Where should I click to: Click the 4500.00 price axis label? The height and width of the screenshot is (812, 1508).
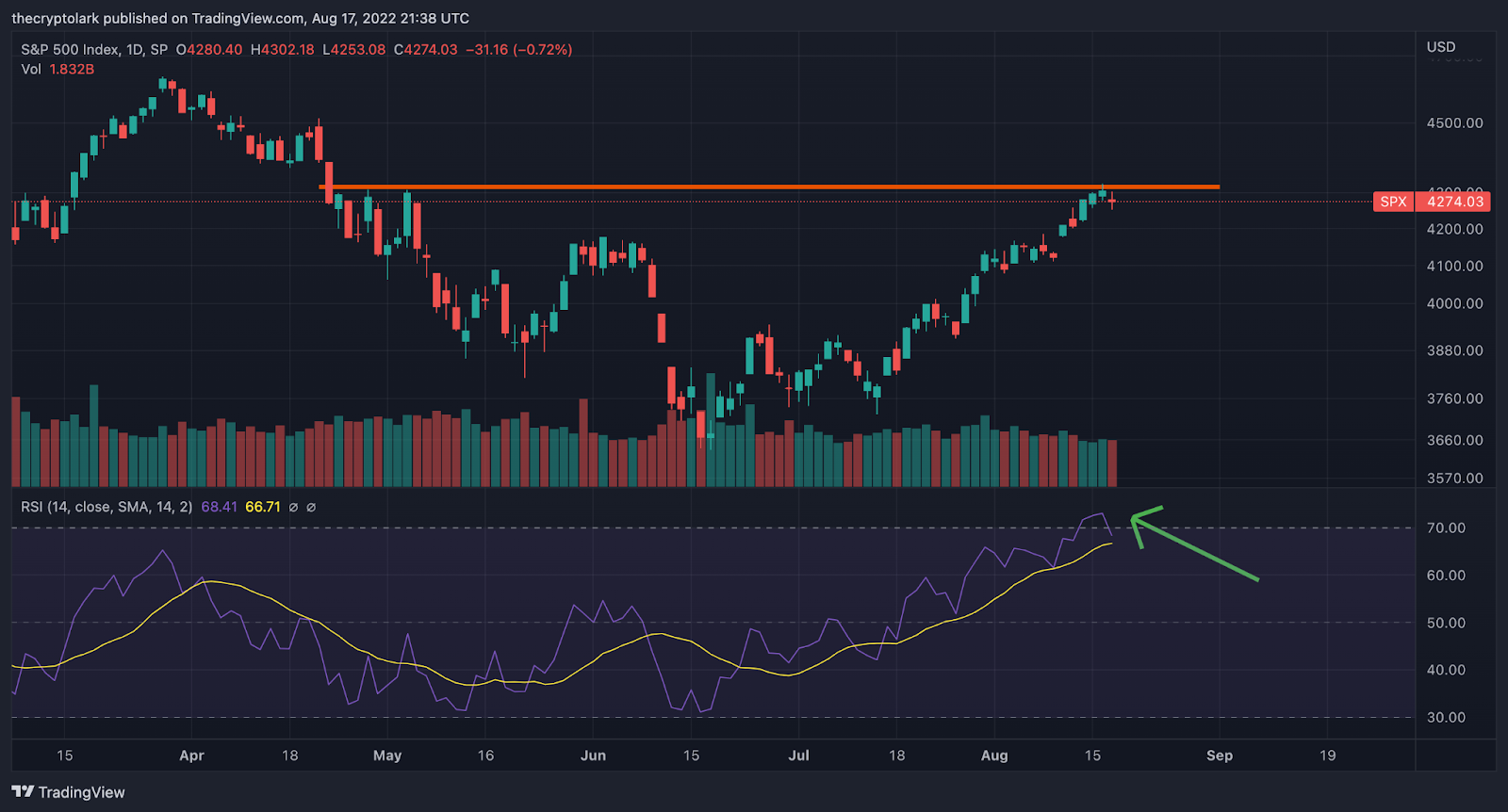pyautogui.click(x=1455, y=123)
